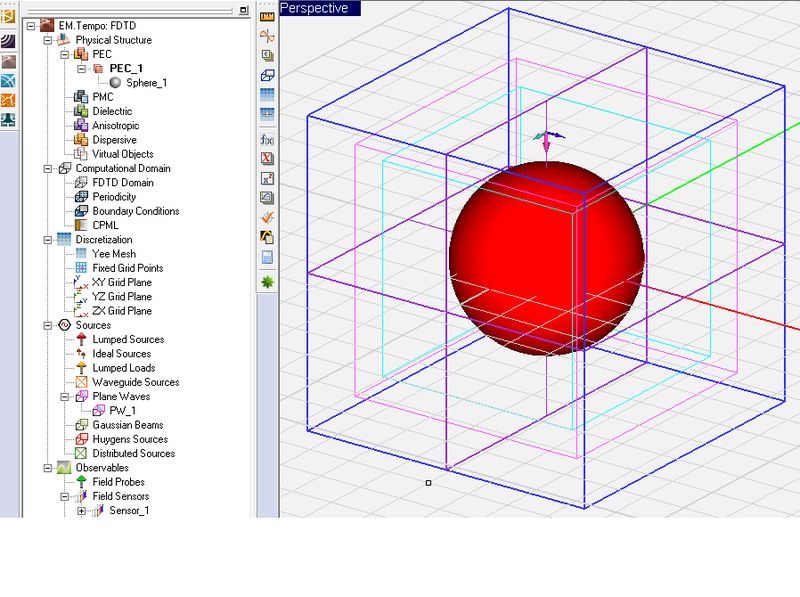Image resolution: width=800 pixels, height=597 pixels.
Task: Collapse the Sources tree node
Action: click(x=48, y=325)
